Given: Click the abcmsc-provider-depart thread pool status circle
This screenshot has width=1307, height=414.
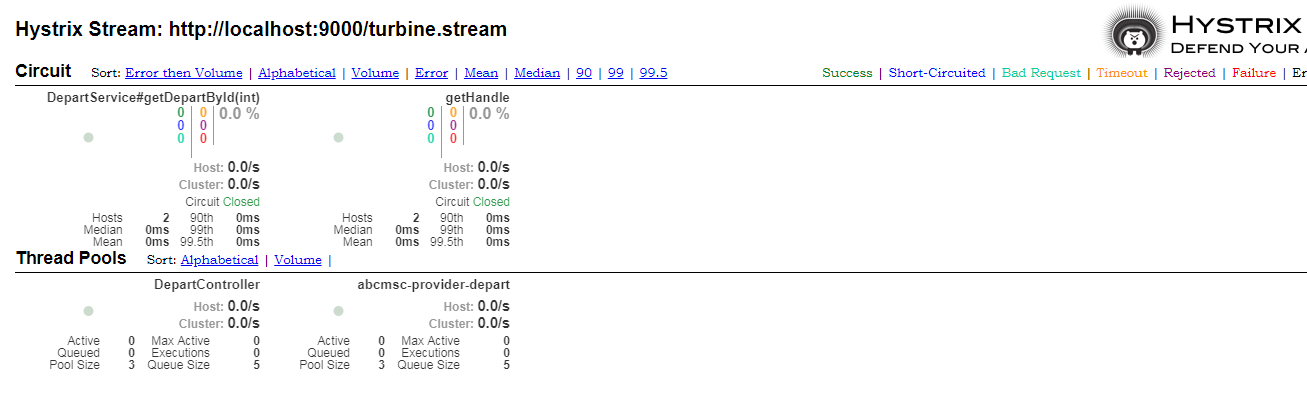Looking at the screenshot, I should click(x=338, y=311).
